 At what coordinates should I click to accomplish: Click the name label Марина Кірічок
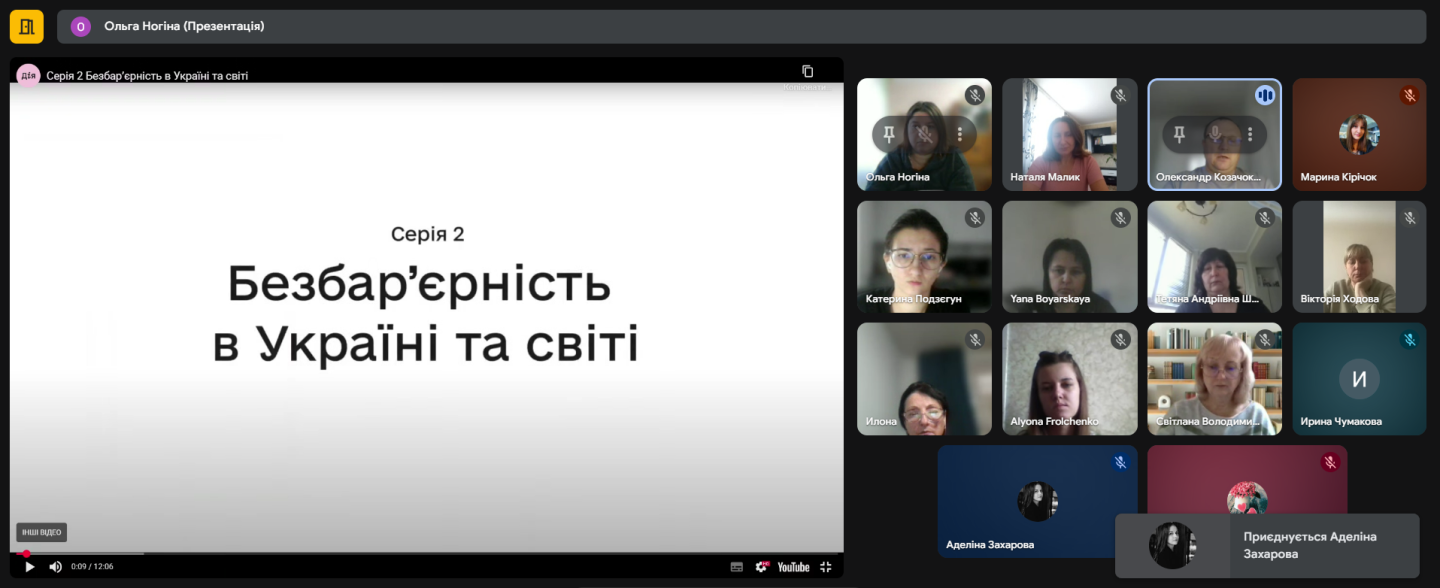click(1338, 177)
